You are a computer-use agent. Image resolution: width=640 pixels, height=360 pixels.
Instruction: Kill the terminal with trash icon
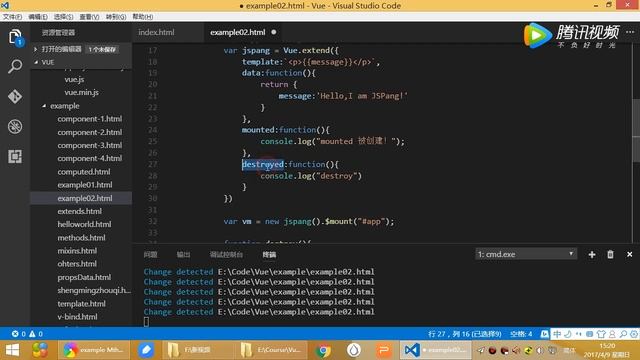[x=610, y=254]
